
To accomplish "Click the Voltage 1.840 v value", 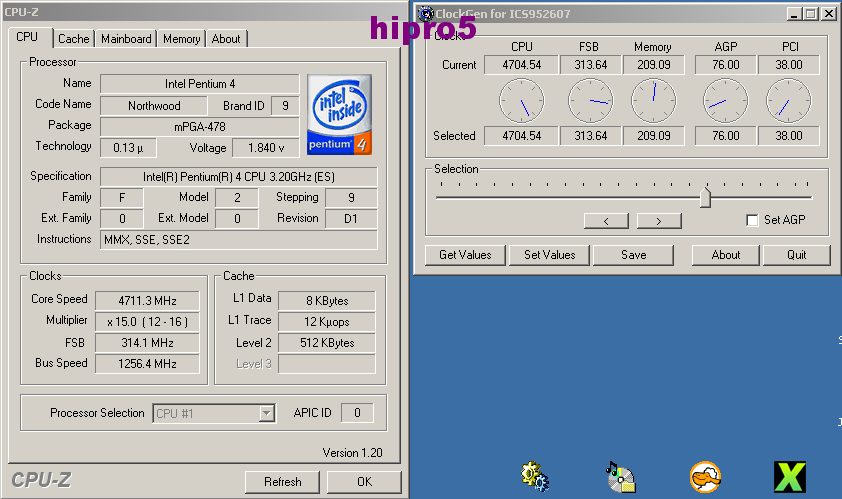I will tap(266, 148).
